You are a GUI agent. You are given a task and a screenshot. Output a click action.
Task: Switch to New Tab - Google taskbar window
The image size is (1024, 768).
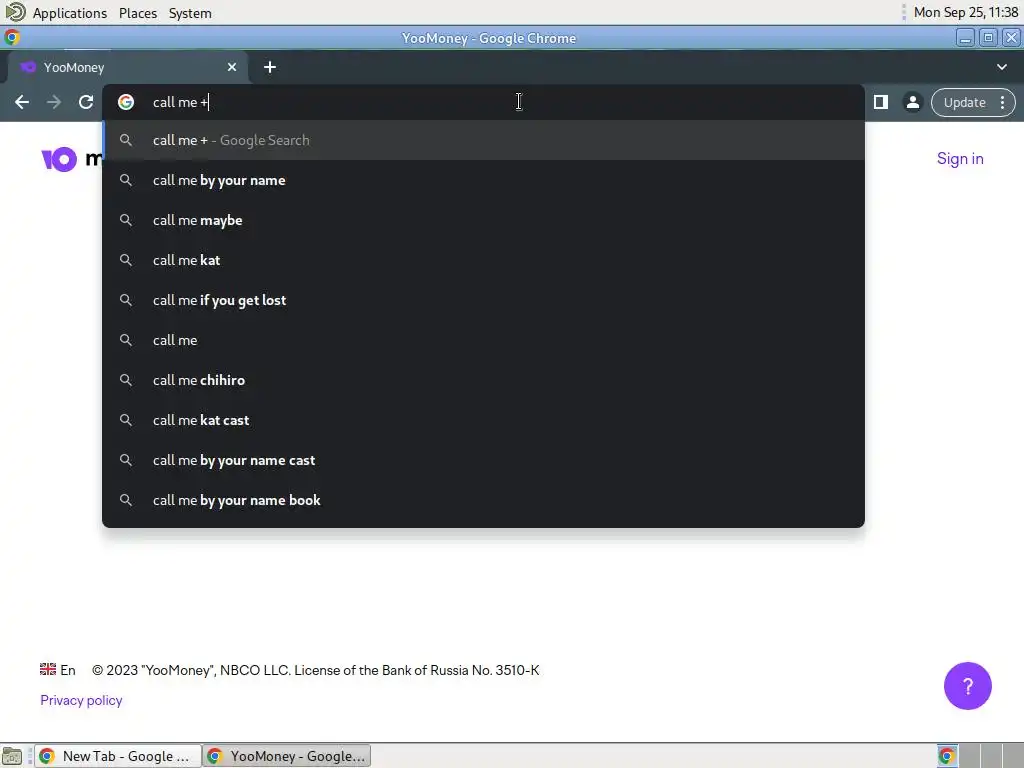click(x=118, y=756)
